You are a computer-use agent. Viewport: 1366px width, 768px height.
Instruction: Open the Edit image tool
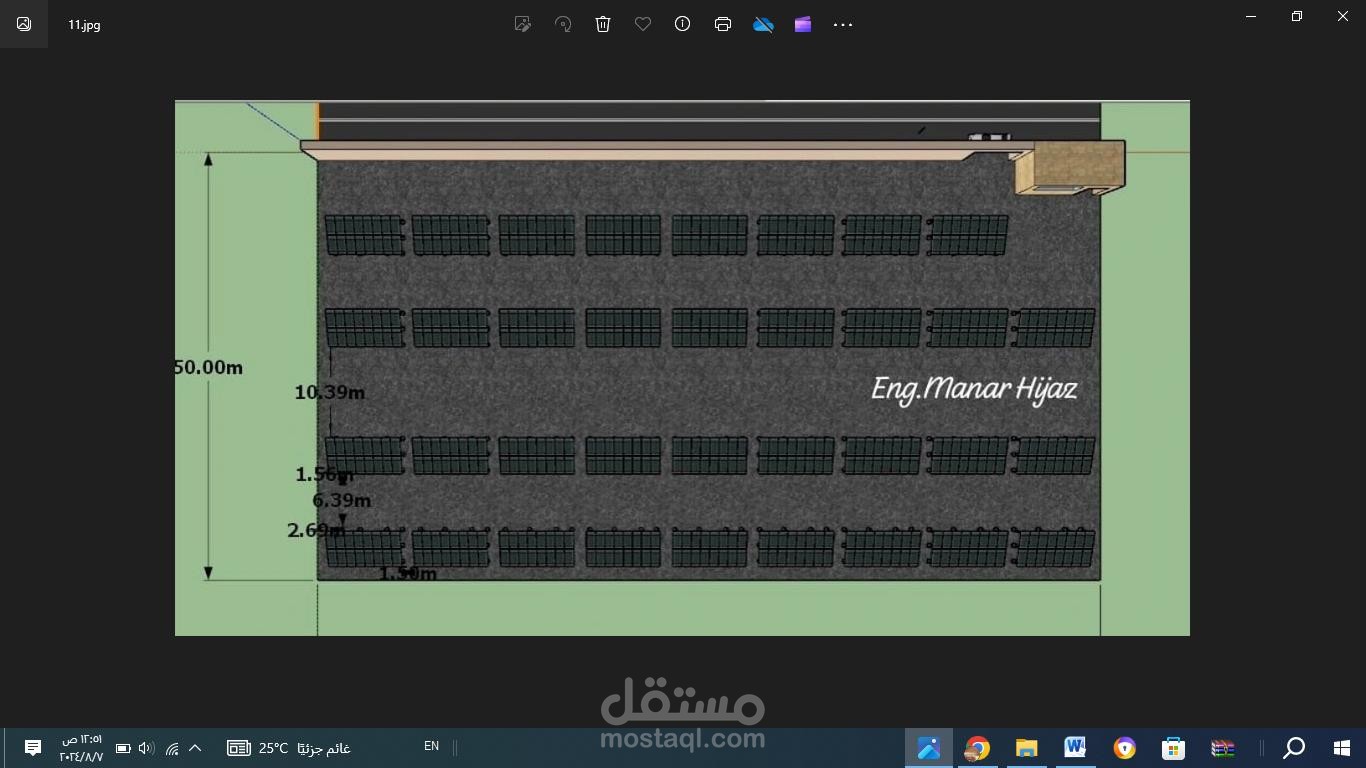522,24
